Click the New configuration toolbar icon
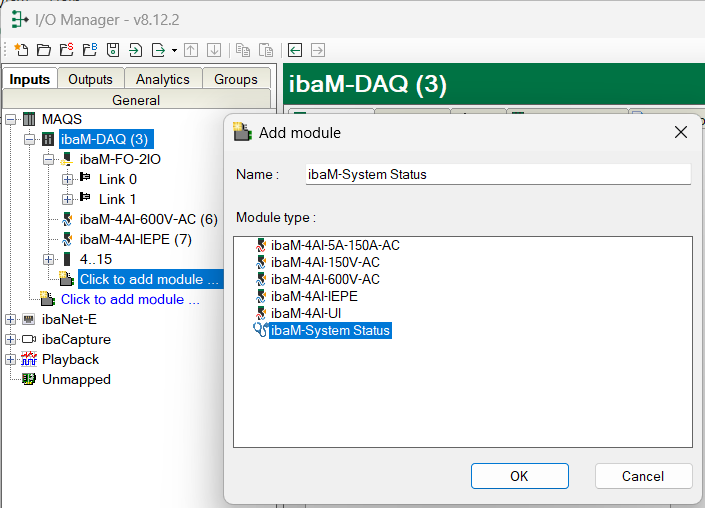 coord(22,50)
